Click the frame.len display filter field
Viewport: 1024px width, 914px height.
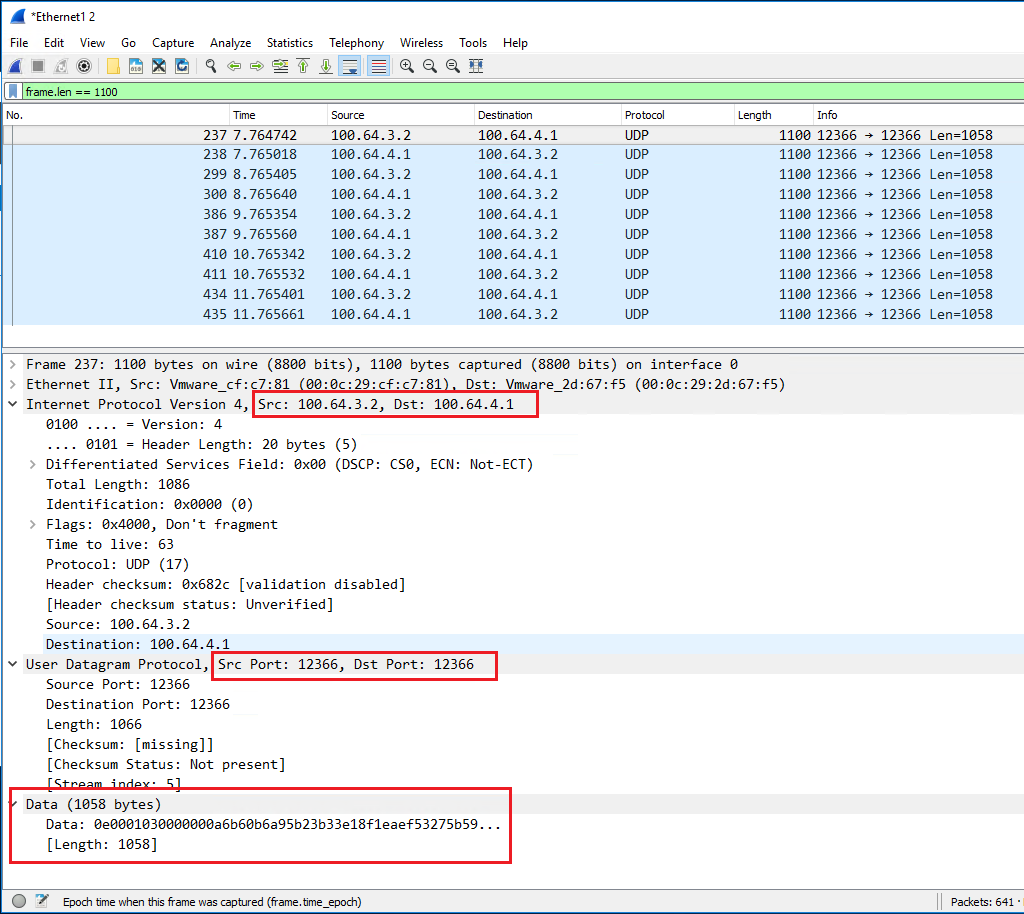click(300, 91)
